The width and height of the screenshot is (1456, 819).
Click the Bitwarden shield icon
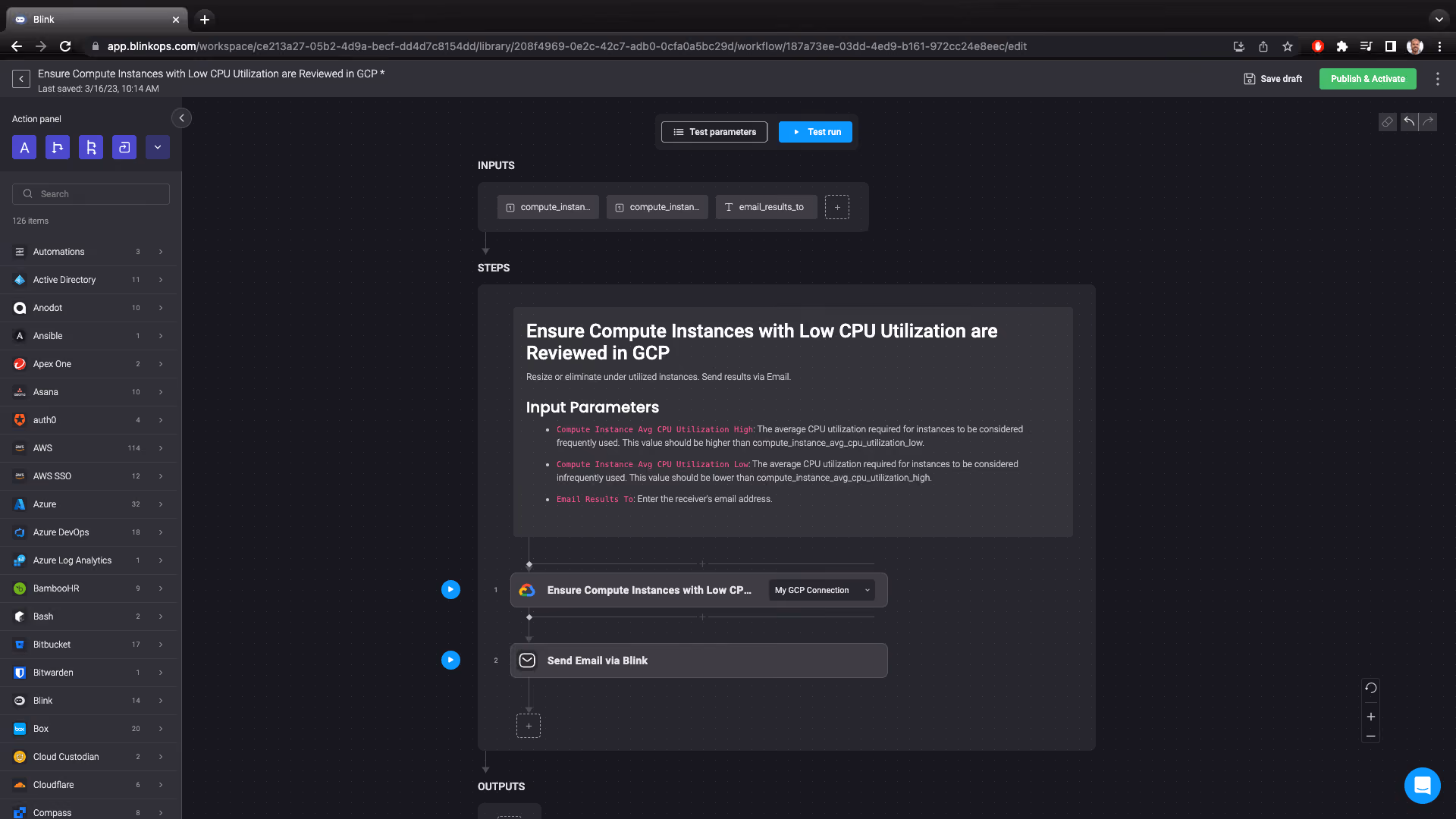pyautogui.click(x=20, y=673)
